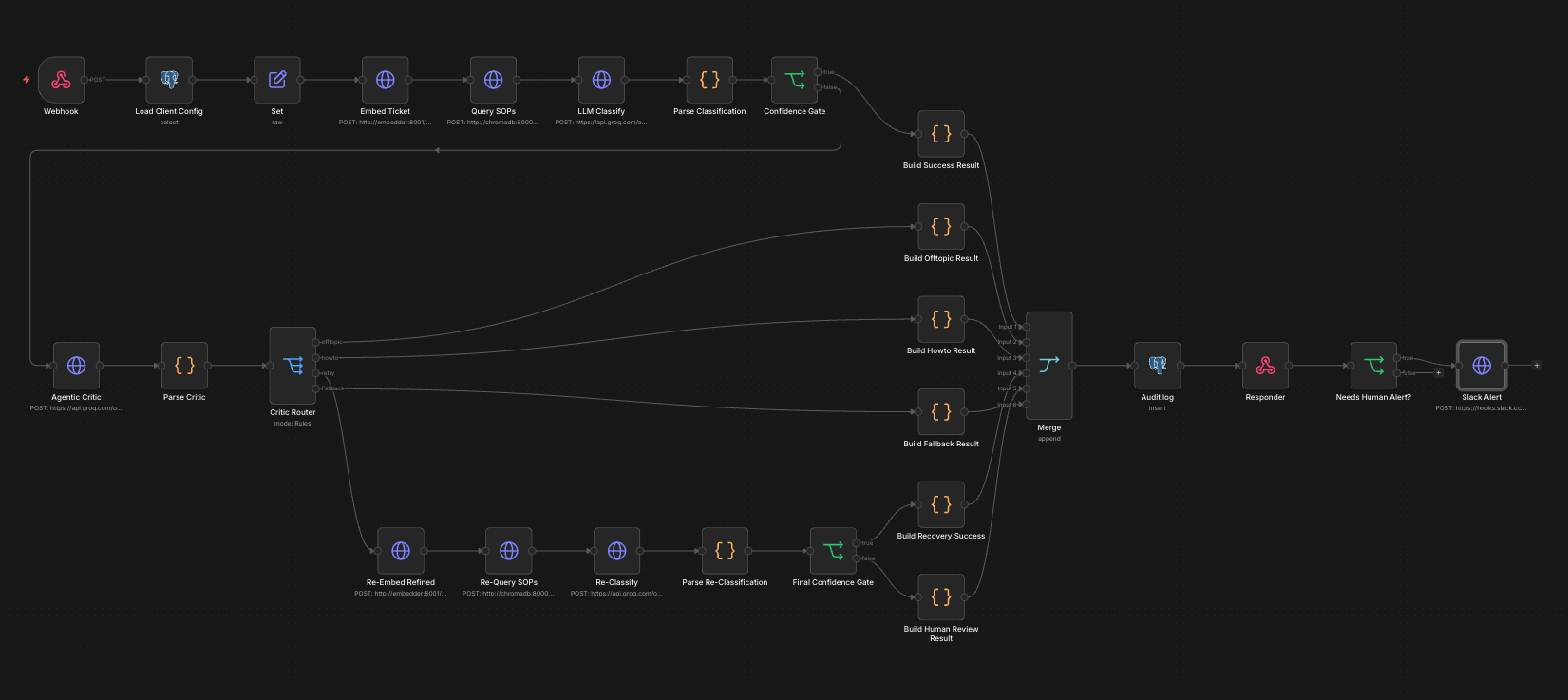This screenshot has height=700, width=1568.
Task: Select the Critic Router switch node
Action: tap(293, 366)
